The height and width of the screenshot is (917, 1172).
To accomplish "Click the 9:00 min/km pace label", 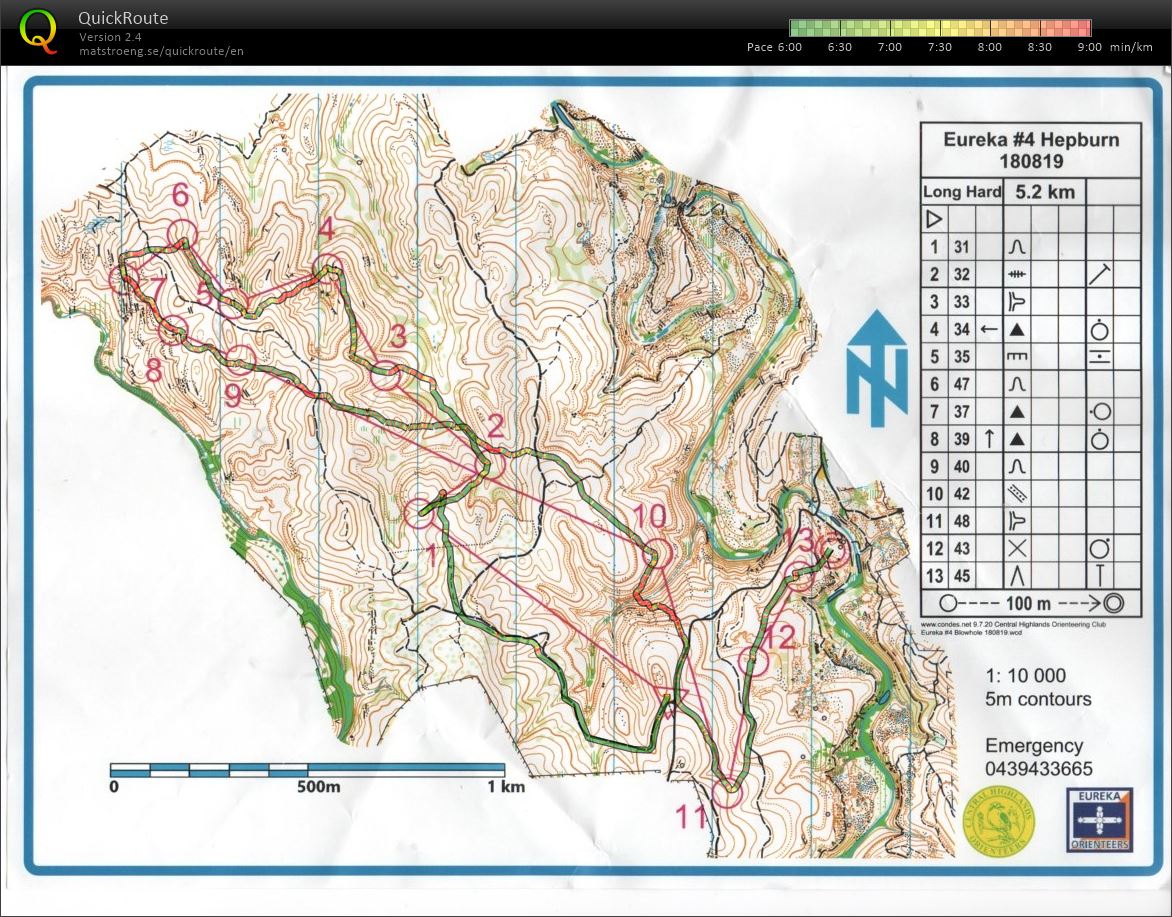I will [x=1089, y=47].
